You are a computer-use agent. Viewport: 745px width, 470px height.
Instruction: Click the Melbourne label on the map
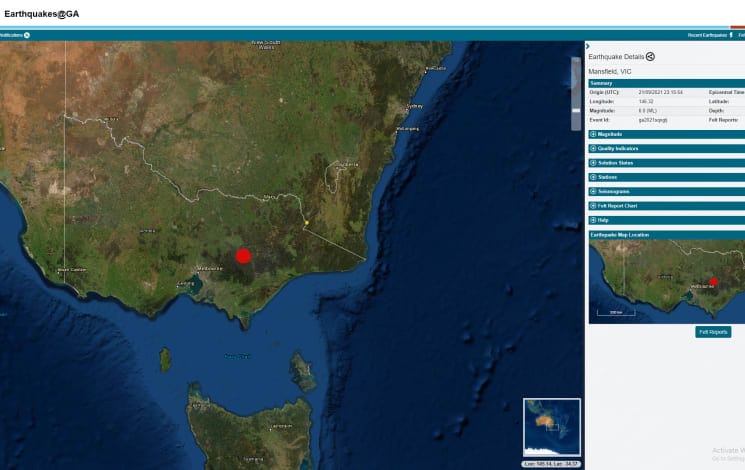(x=210, y=269)
